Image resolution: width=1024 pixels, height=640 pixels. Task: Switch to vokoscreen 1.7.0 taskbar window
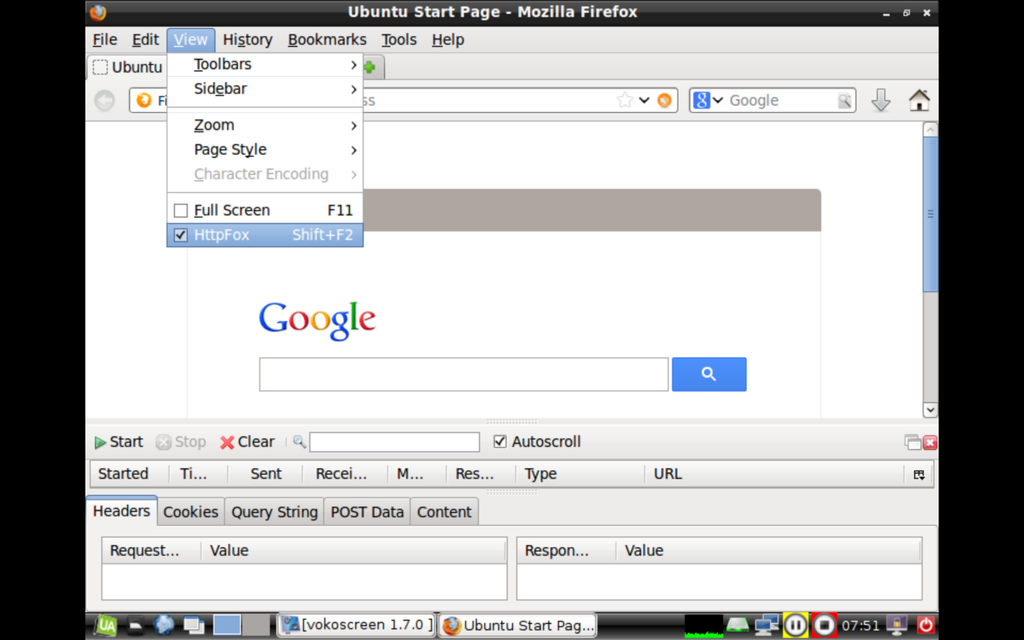[357, 625]
